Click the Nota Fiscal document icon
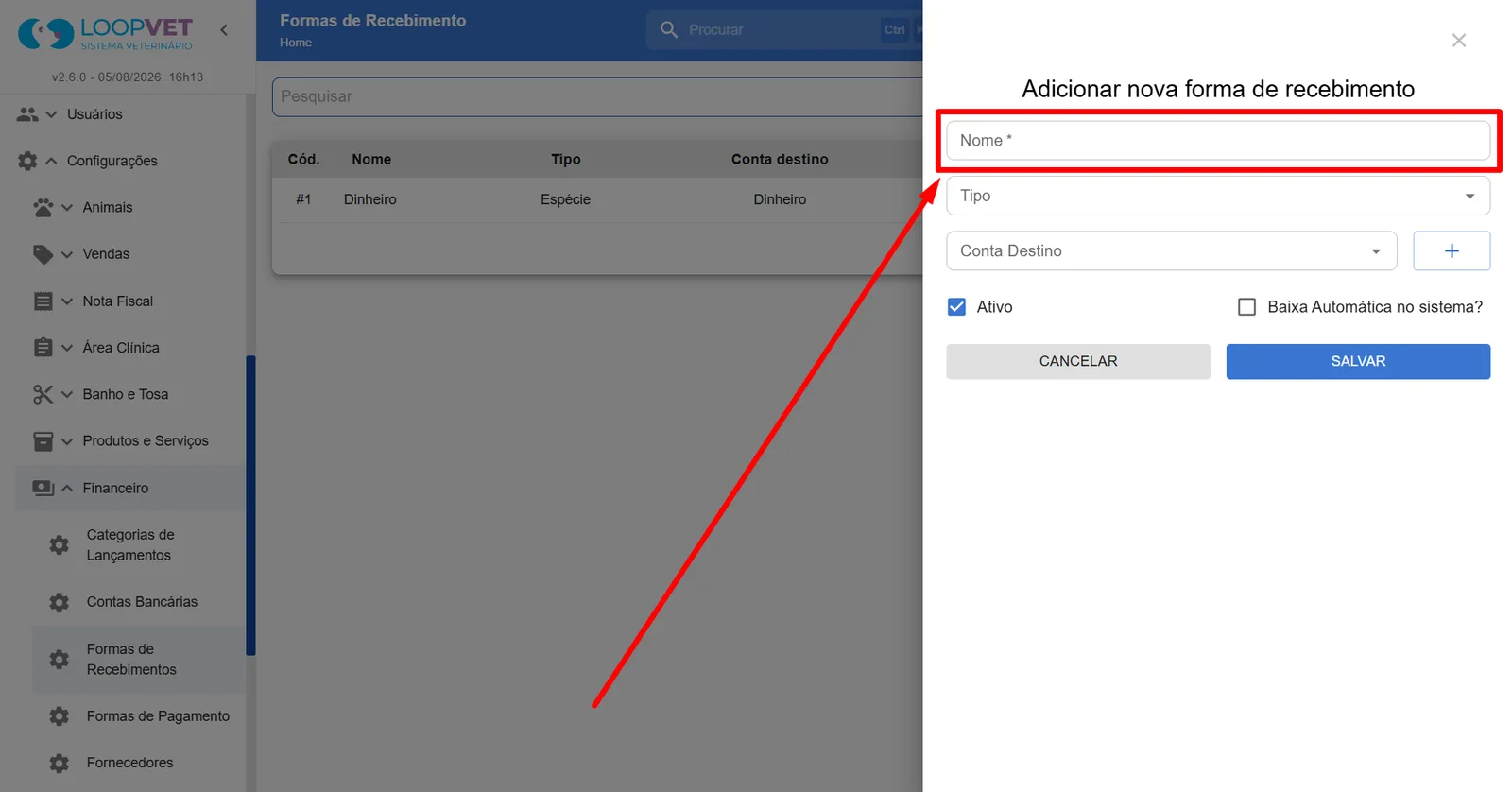Viewport: 1512px width, 792px height. click(x=43, y=301)
